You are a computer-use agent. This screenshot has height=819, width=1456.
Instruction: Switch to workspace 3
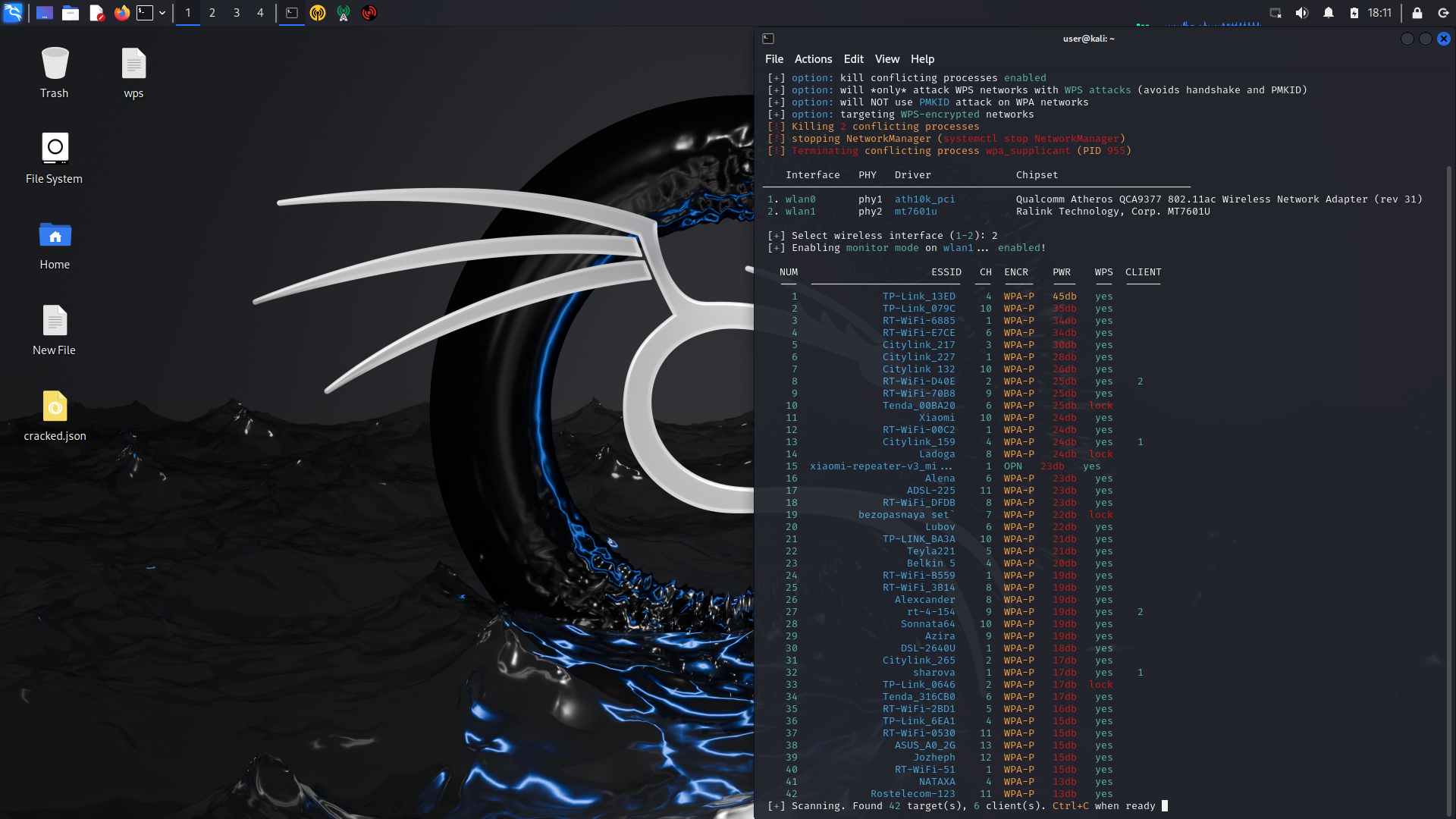237,13
